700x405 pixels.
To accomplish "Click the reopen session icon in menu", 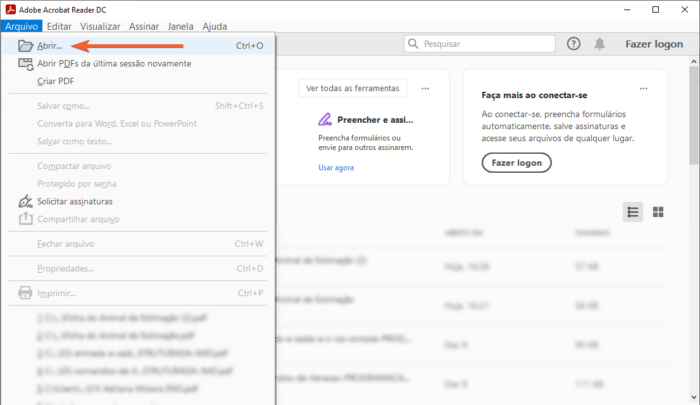I will pyautogui.click(x=25, y=64).
